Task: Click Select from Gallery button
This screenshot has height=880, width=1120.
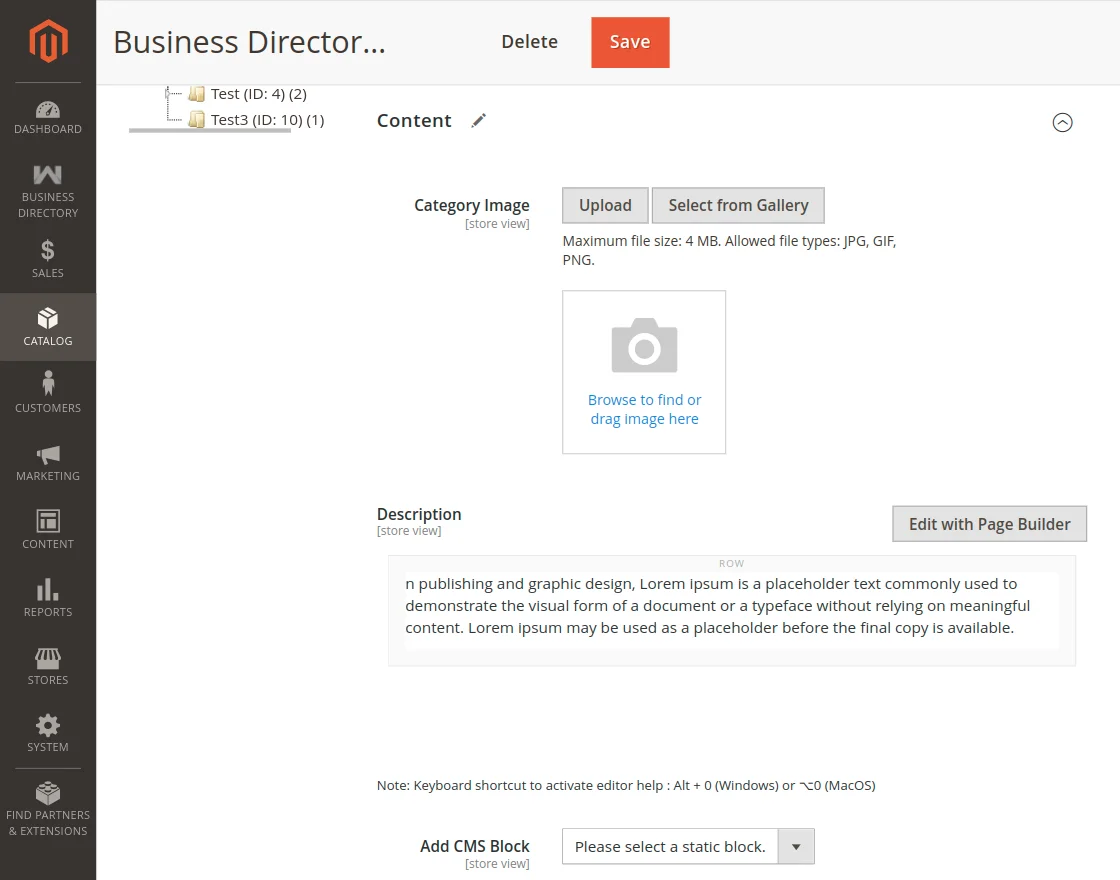Action: point(738,205)
